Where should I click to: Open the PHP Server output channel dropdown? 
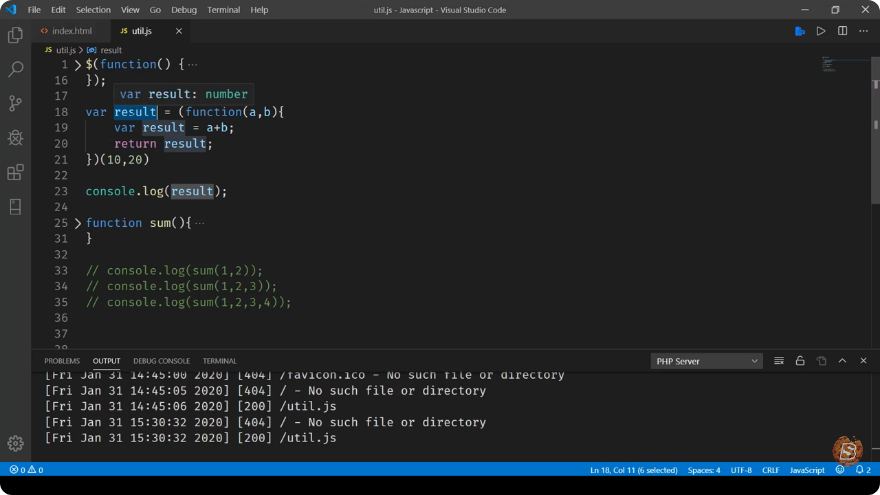707,361
